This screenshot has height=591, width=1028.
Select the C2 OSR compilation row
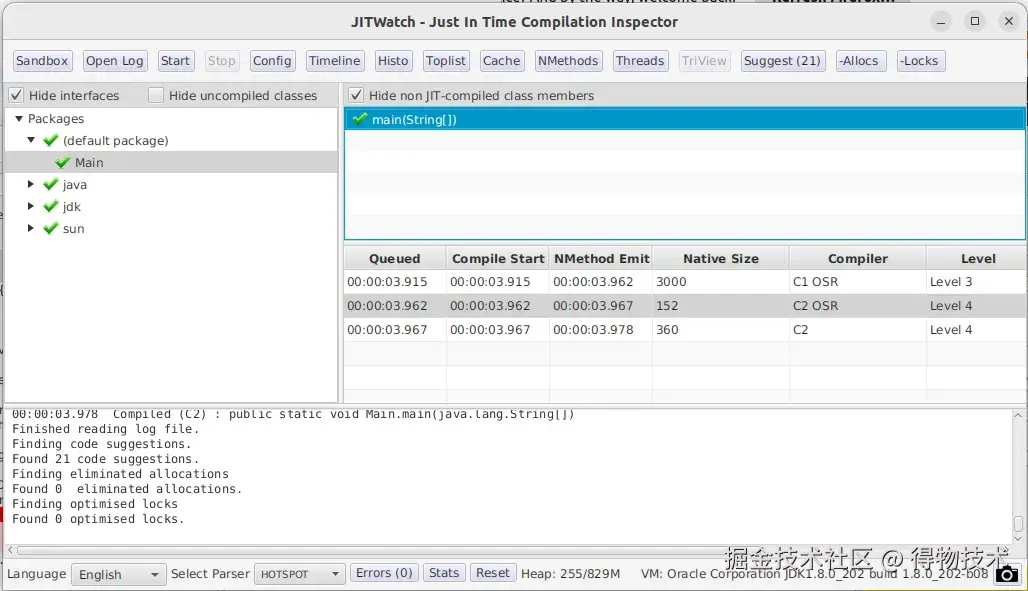pyautogui.click(x=684, y=306)
